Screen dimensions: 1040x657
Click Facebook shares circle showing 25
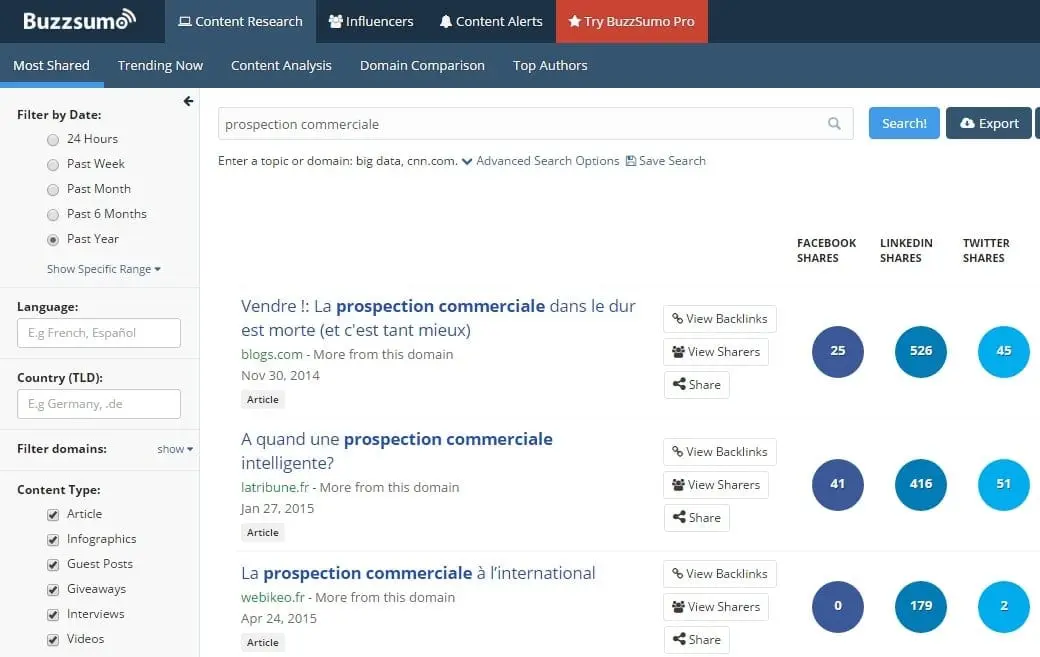pos(838,351)
